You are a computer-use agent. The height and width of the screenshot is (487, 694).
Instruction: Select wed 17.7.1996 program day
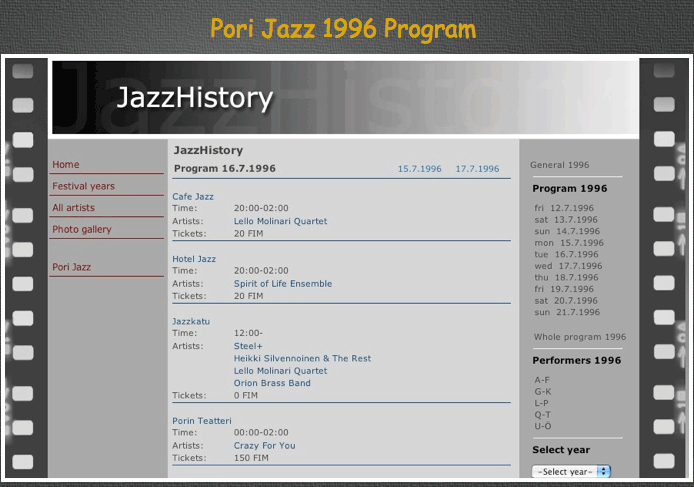[568, 266]
